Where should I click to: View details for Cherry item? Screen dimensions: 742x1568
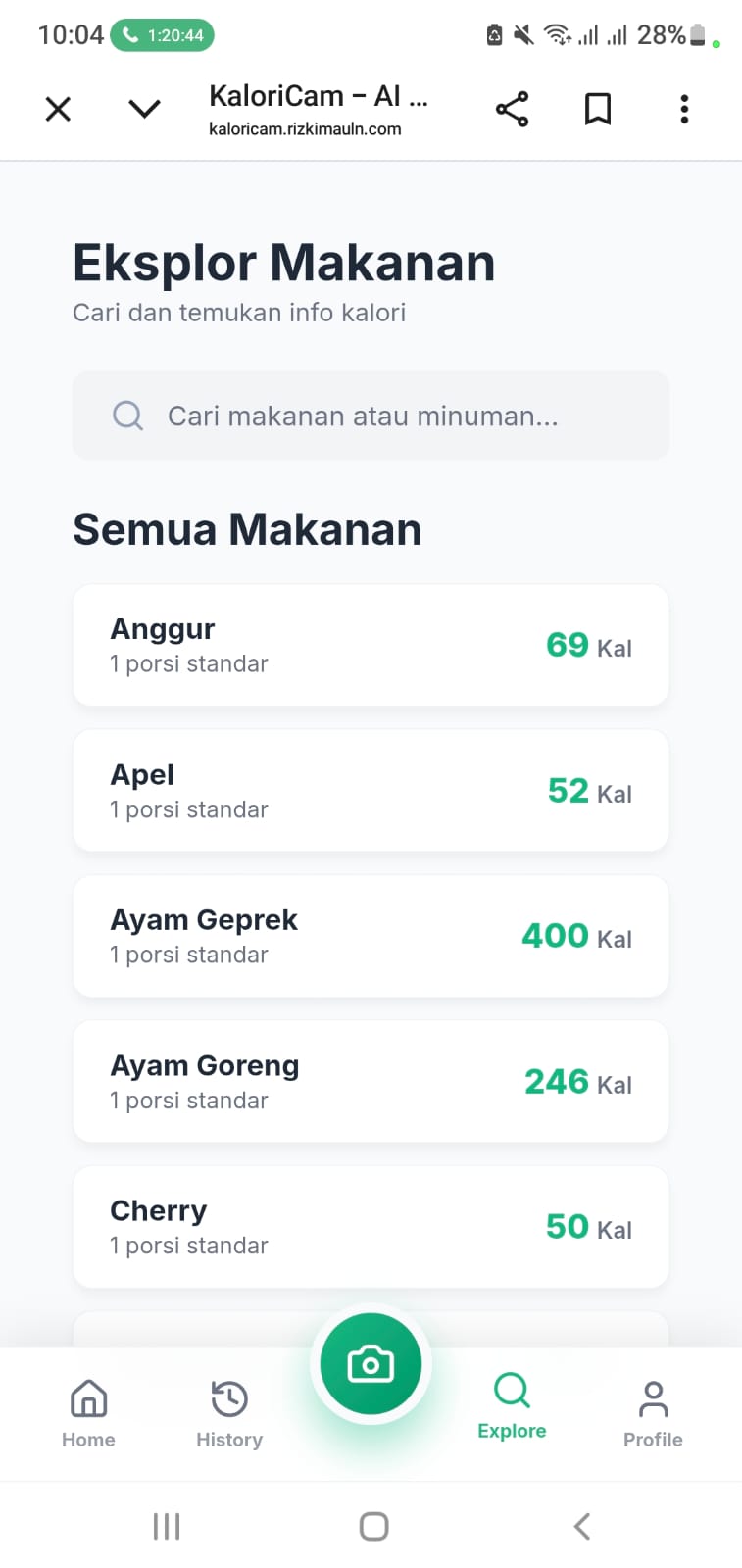[371, 1227]
